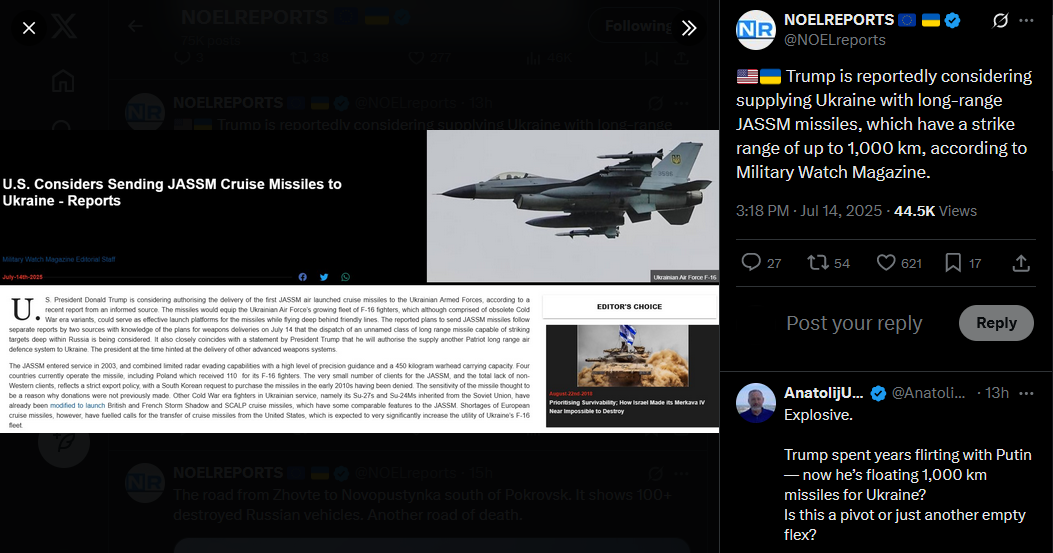1053x553 pixels.
Task: Click the Ukrainian Air Force F-16 caption
Action: 684,277
